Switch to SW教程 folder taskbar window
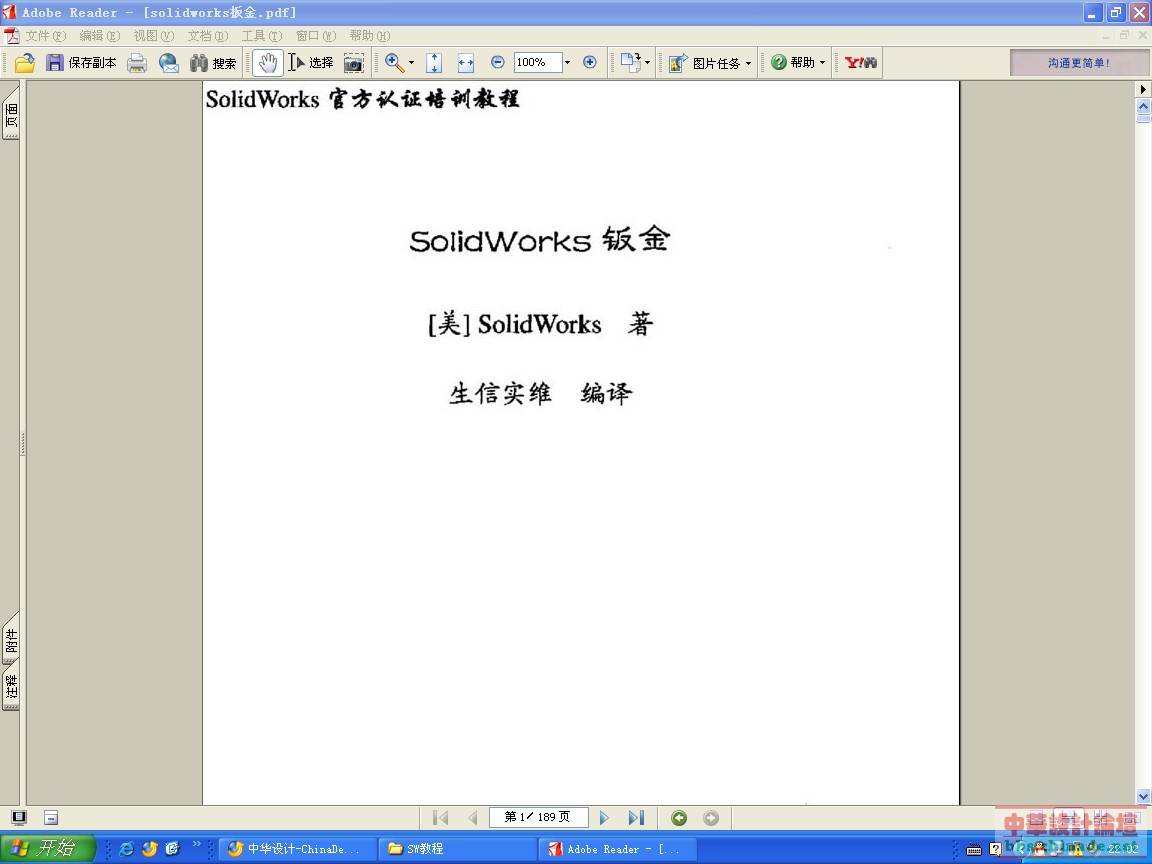The height and width of the screenshot is (864, 1152). pyautogui.click(x=457, y=849)
